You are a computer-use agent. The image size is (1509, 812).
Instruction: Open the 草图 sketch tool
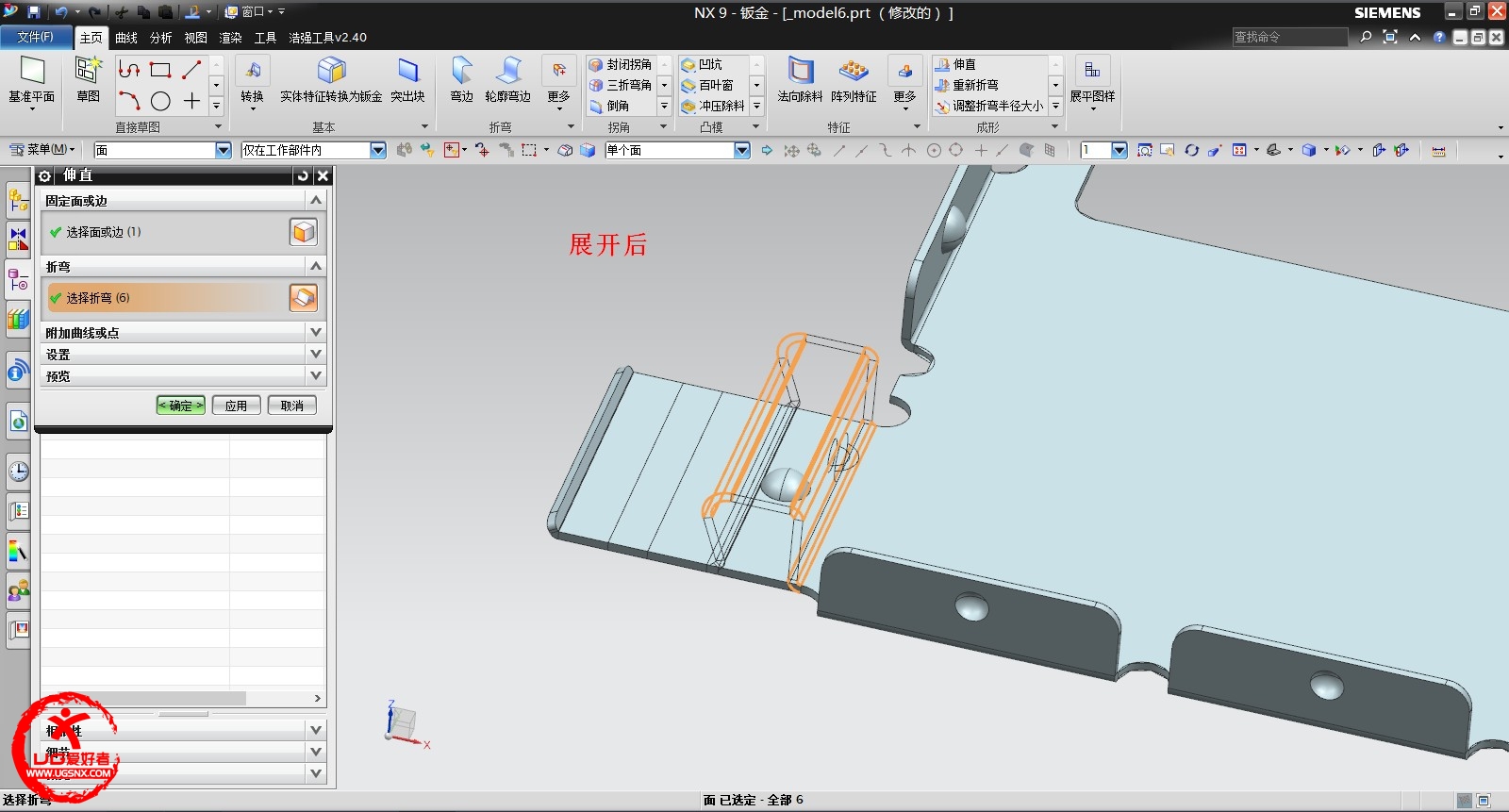click(88, 81)
